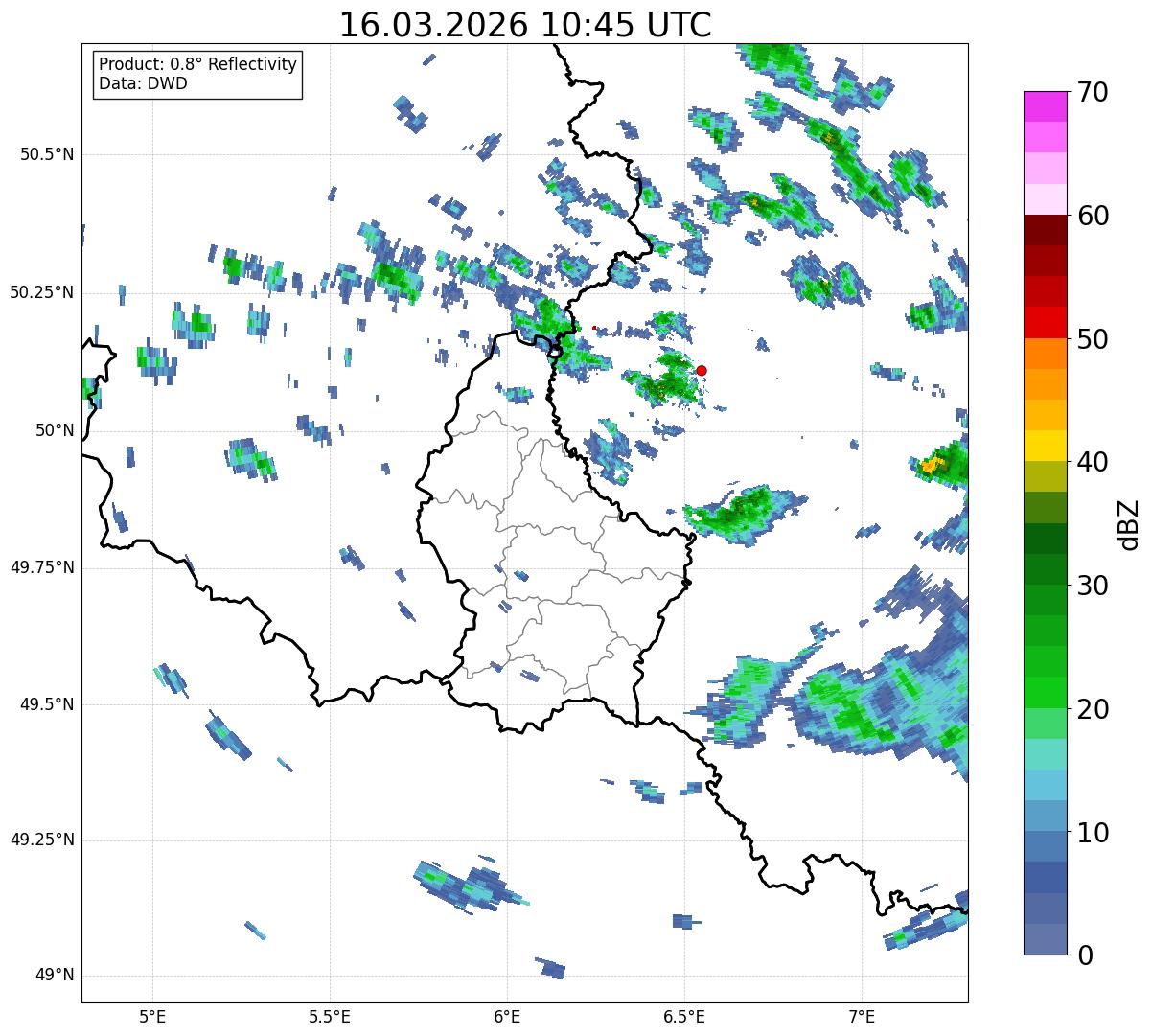
Task: Click the magenta top colorbar segment
Action: [x=1045, y=106]
